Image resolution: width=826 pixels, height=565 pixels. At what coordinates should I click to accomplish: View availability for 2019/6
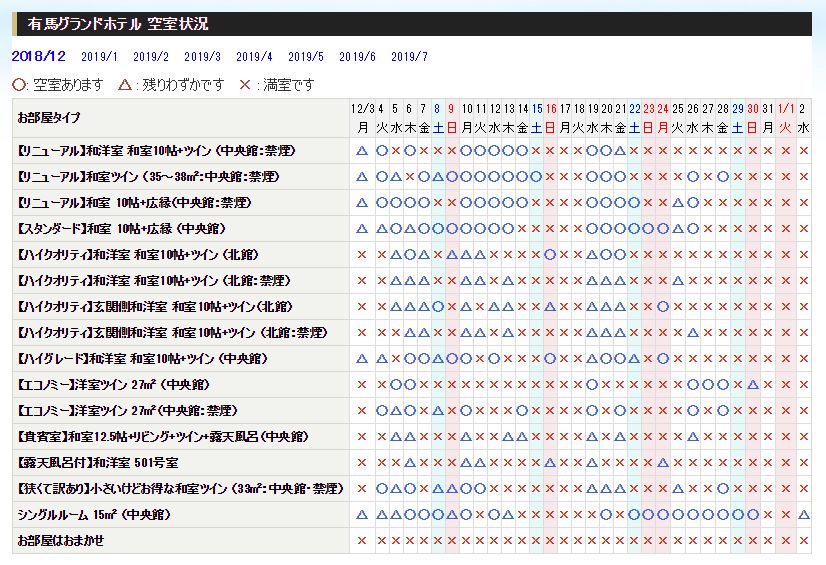point(357,56)
